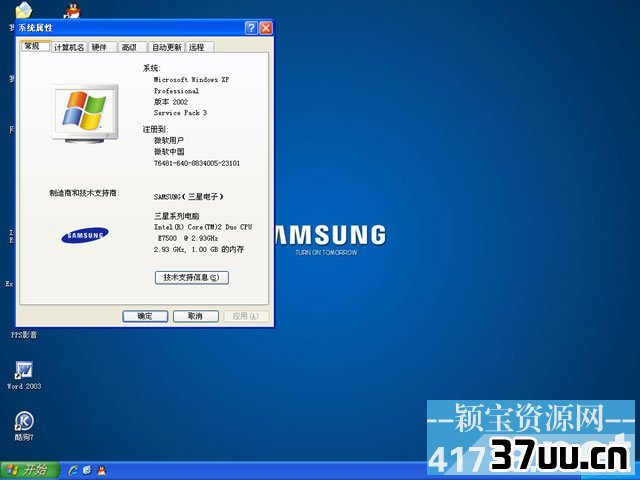The image size is (640, 480).
Task: Open the QQ penguin desktop icon
Action: (73, 10)
